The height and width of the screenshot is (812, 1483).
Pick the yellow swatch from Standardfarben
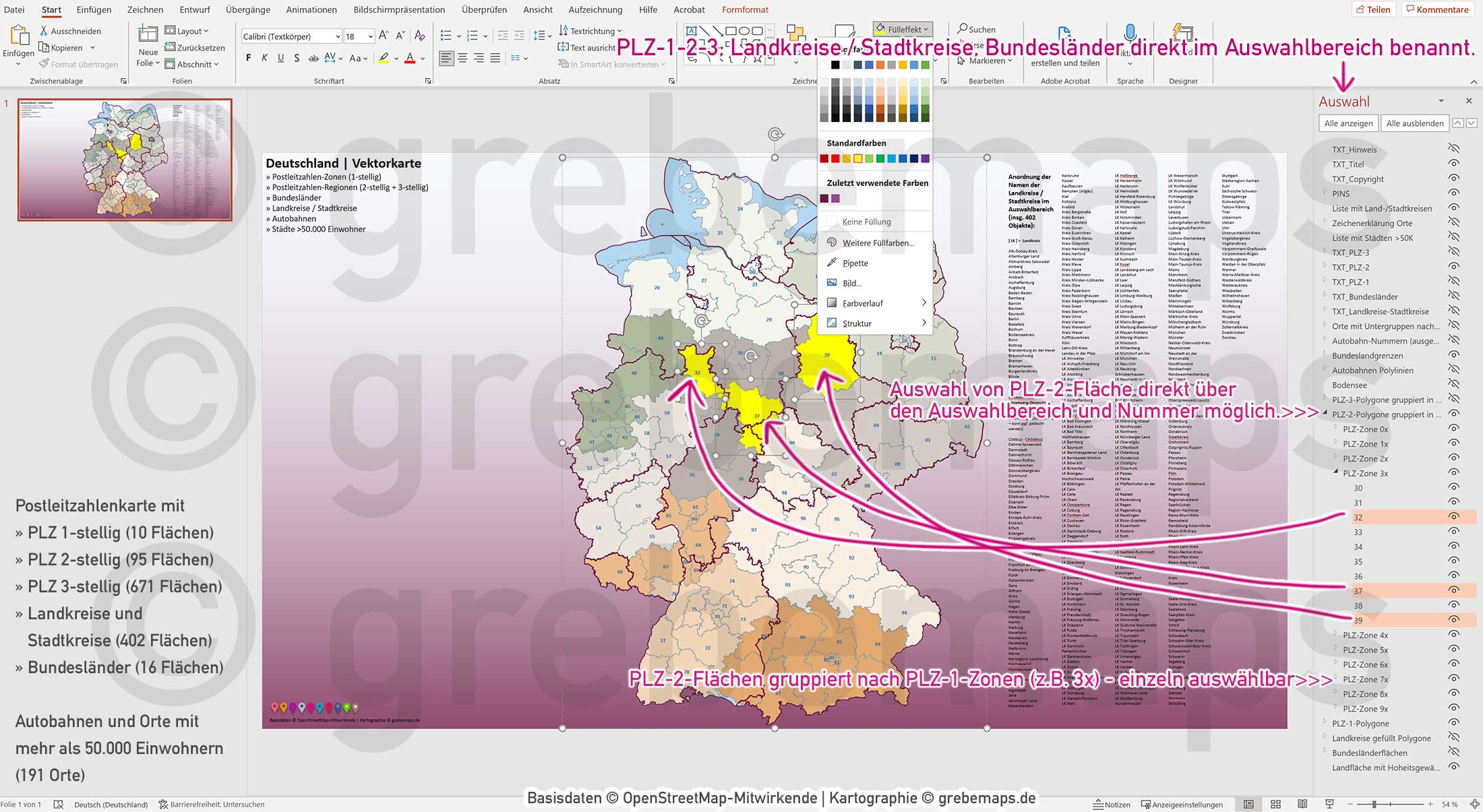(857, 158)
